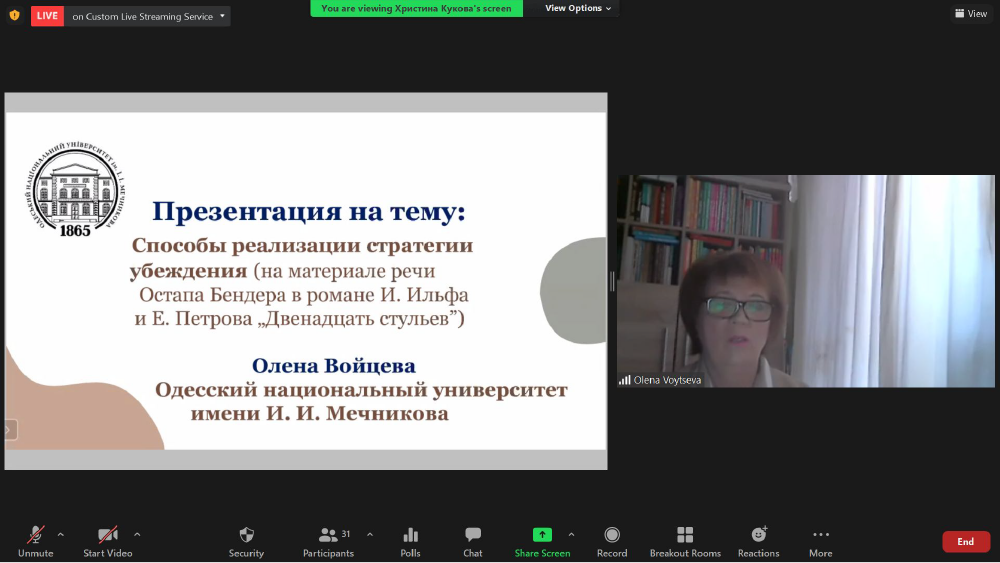1000x563 pixels.
Task: Open Breakout Rooms
Action: (x=685, y=541)
